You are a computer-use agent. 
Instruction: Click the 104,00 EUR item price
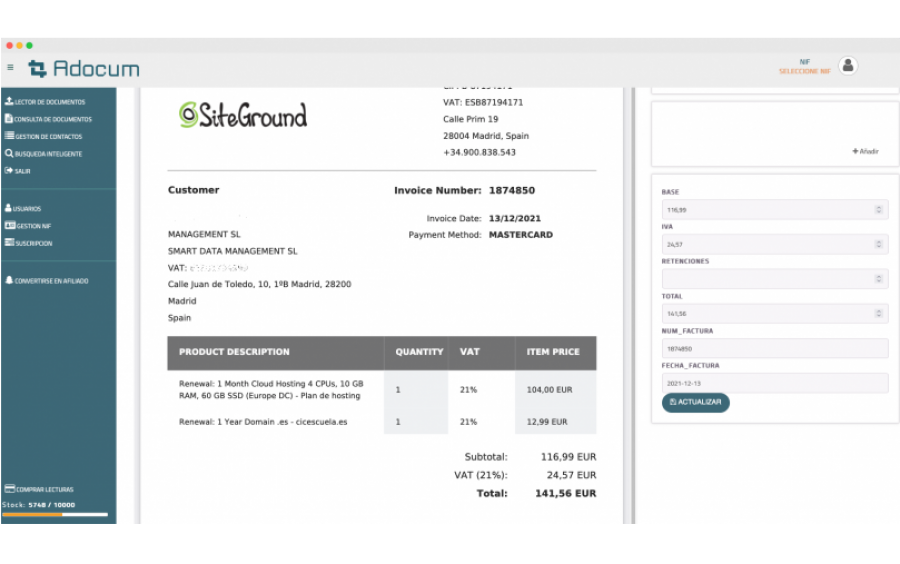[x=549, y=390]
